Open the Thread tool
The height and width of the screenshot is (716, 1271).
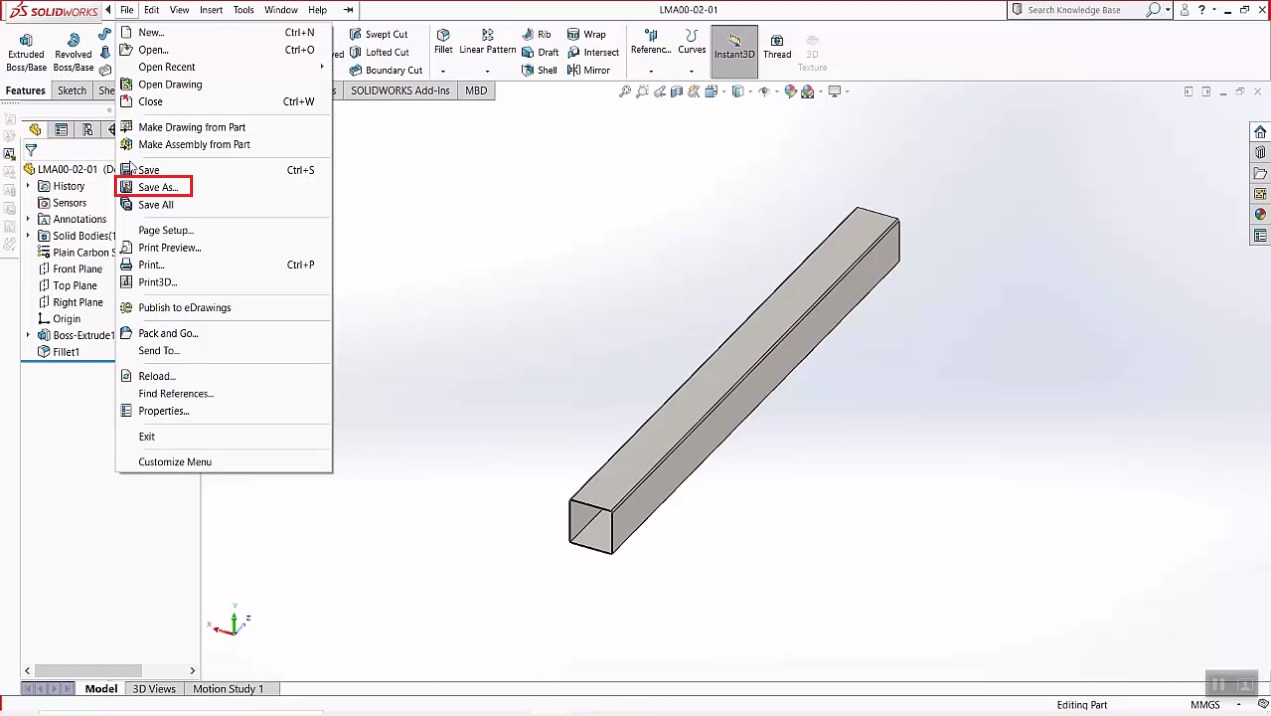click(x=777, y=47)
